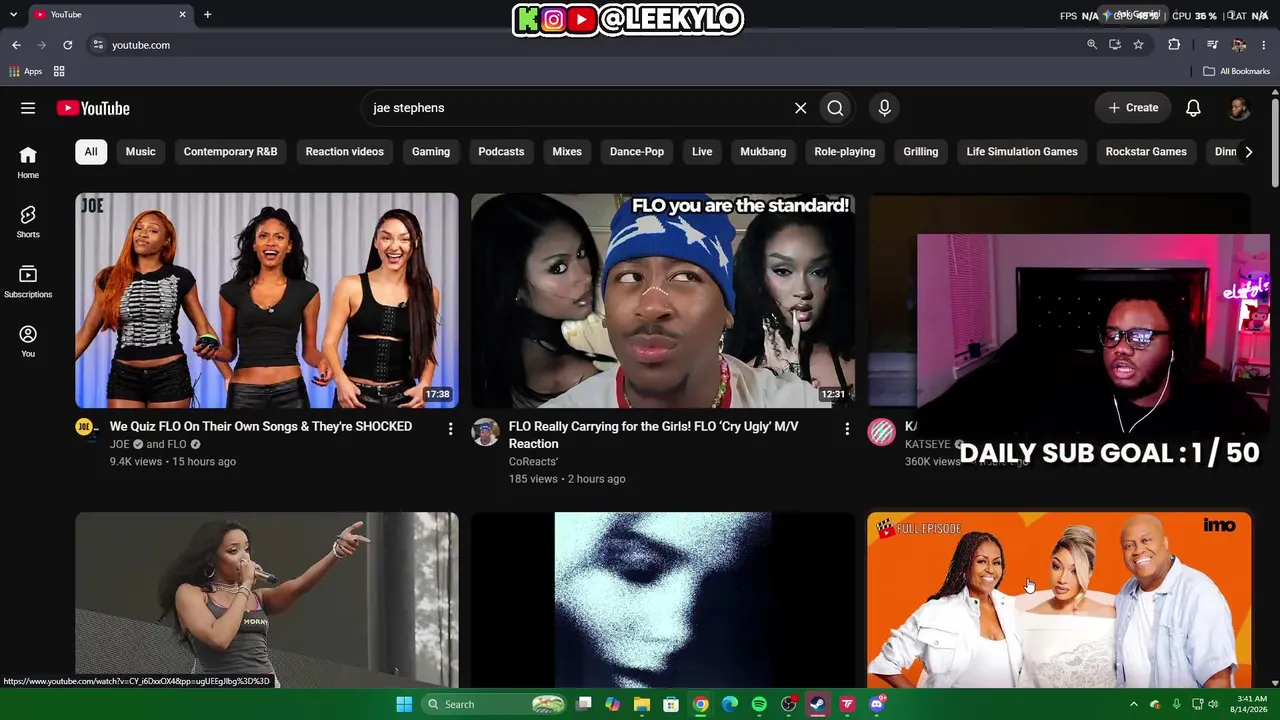Open the Chrome three-dot menu
Screen dimensions: 1280x720
point(1265,45)
